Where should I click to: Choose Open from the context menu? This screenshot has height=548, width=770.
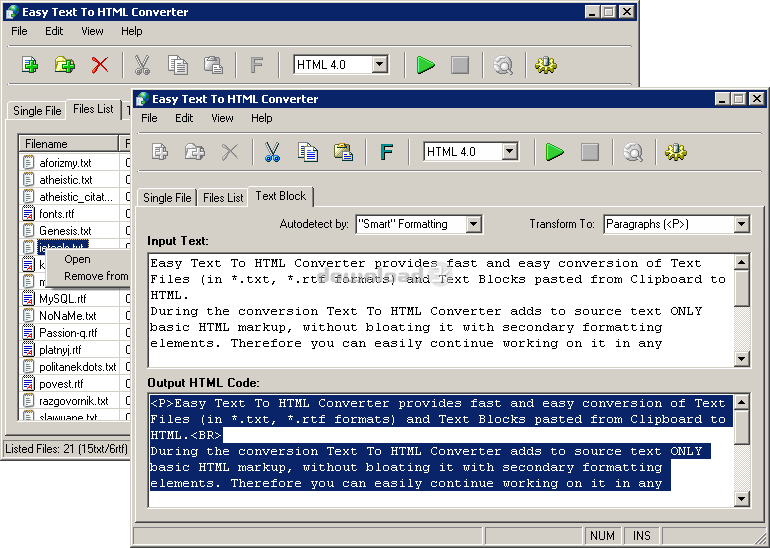pyautogui.click(x=77, y=259)
